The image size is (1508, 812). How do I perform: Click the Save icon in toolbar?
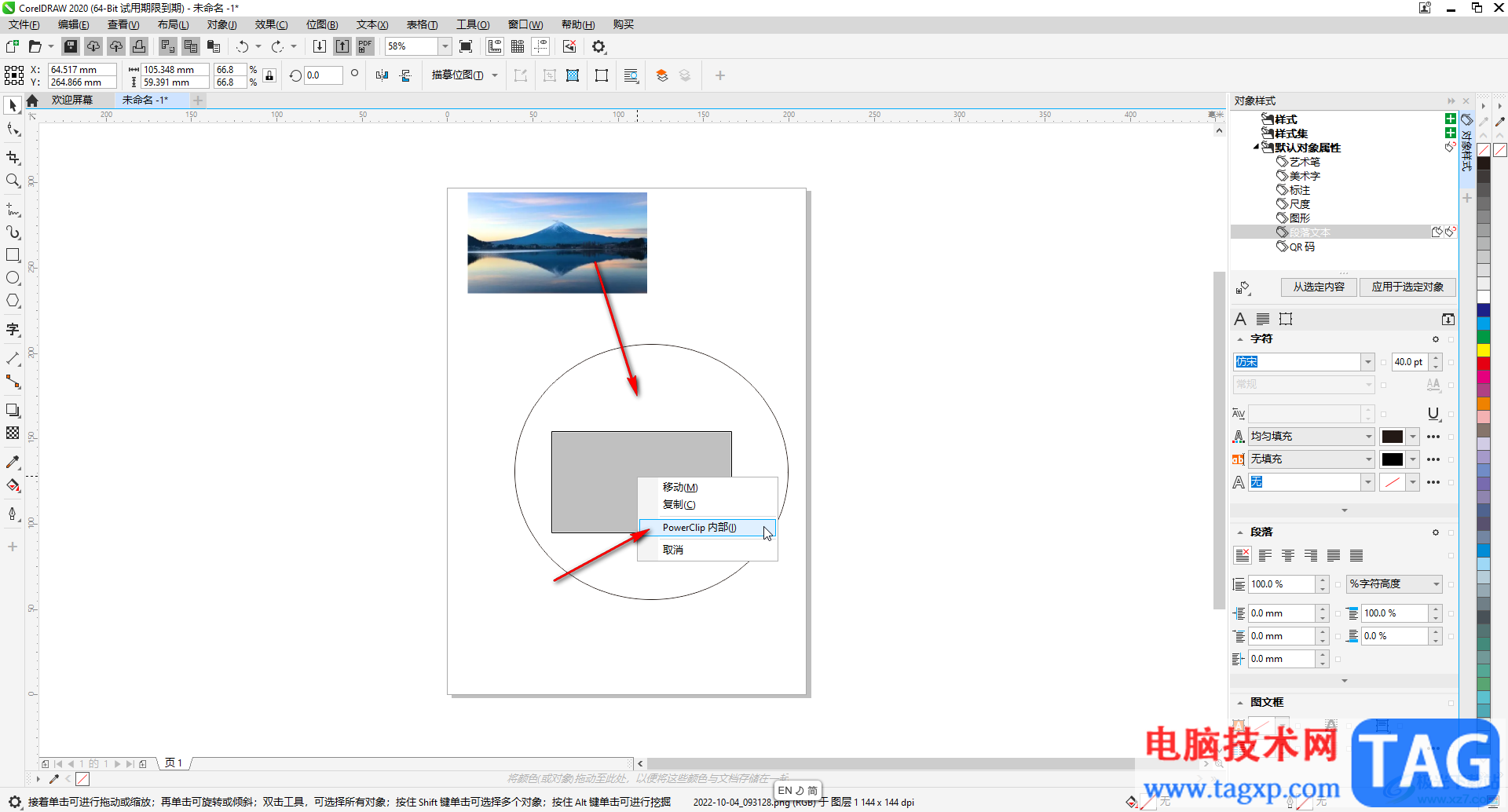click(71, 46)
